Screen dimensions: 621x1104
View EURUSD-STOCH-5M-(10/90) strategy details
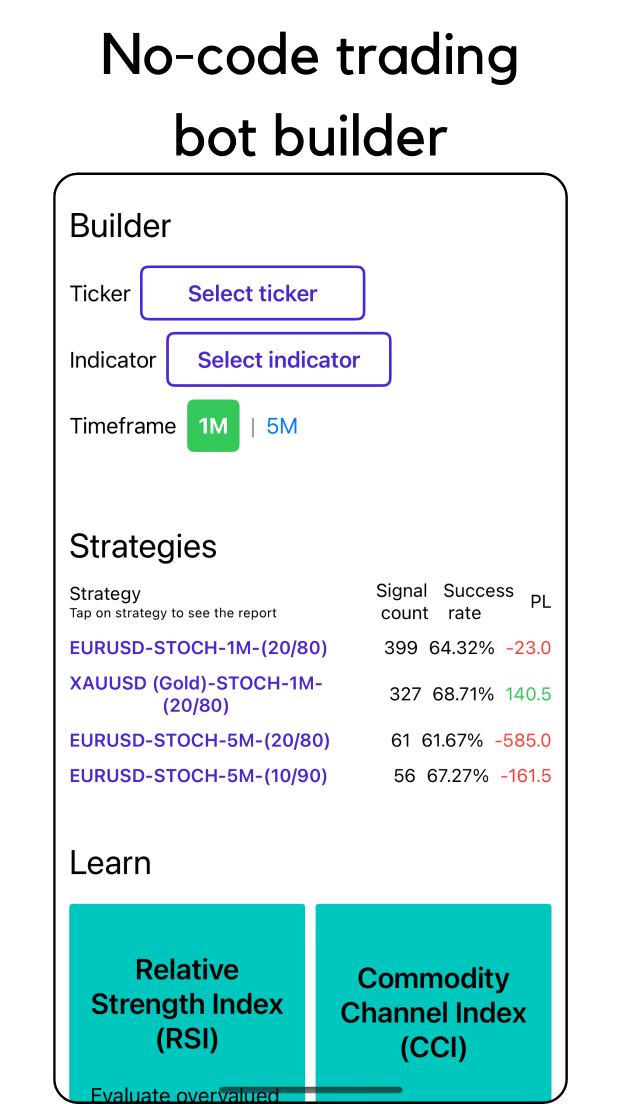198,775
